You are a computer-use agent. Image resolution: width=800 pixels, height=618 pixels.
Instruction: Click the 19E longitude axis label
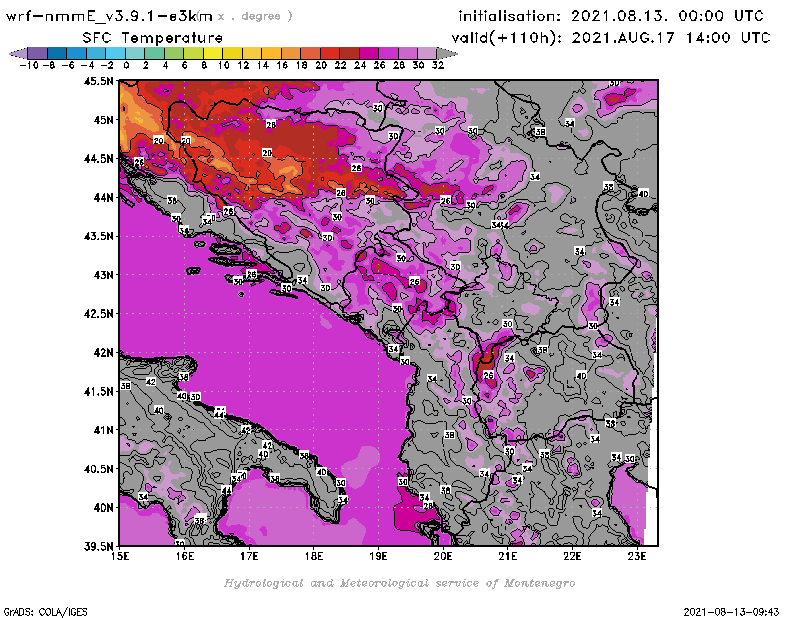click(379, 556)
